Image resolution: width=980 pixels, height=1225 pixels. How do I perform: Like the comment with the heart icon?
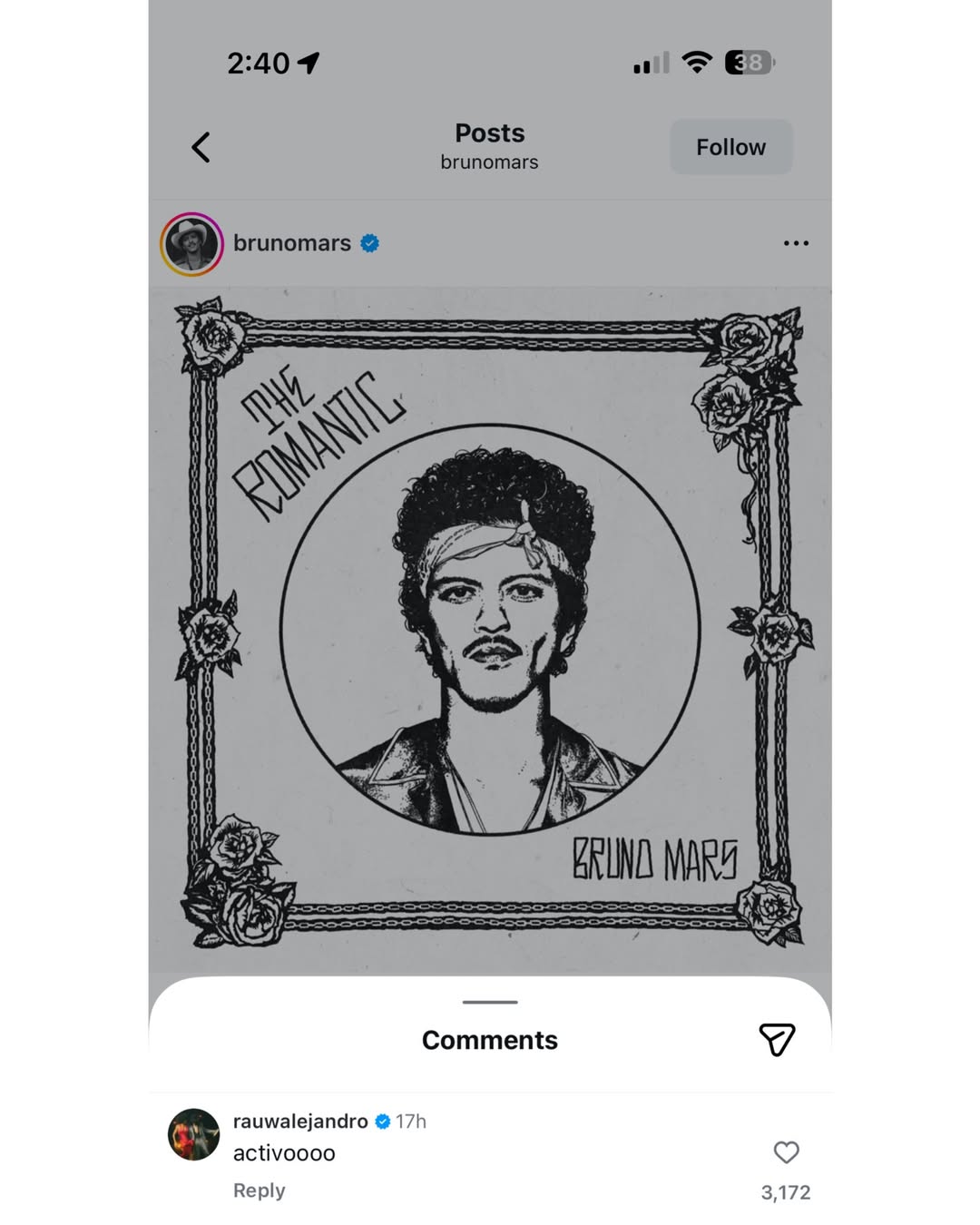(786, 1152)
